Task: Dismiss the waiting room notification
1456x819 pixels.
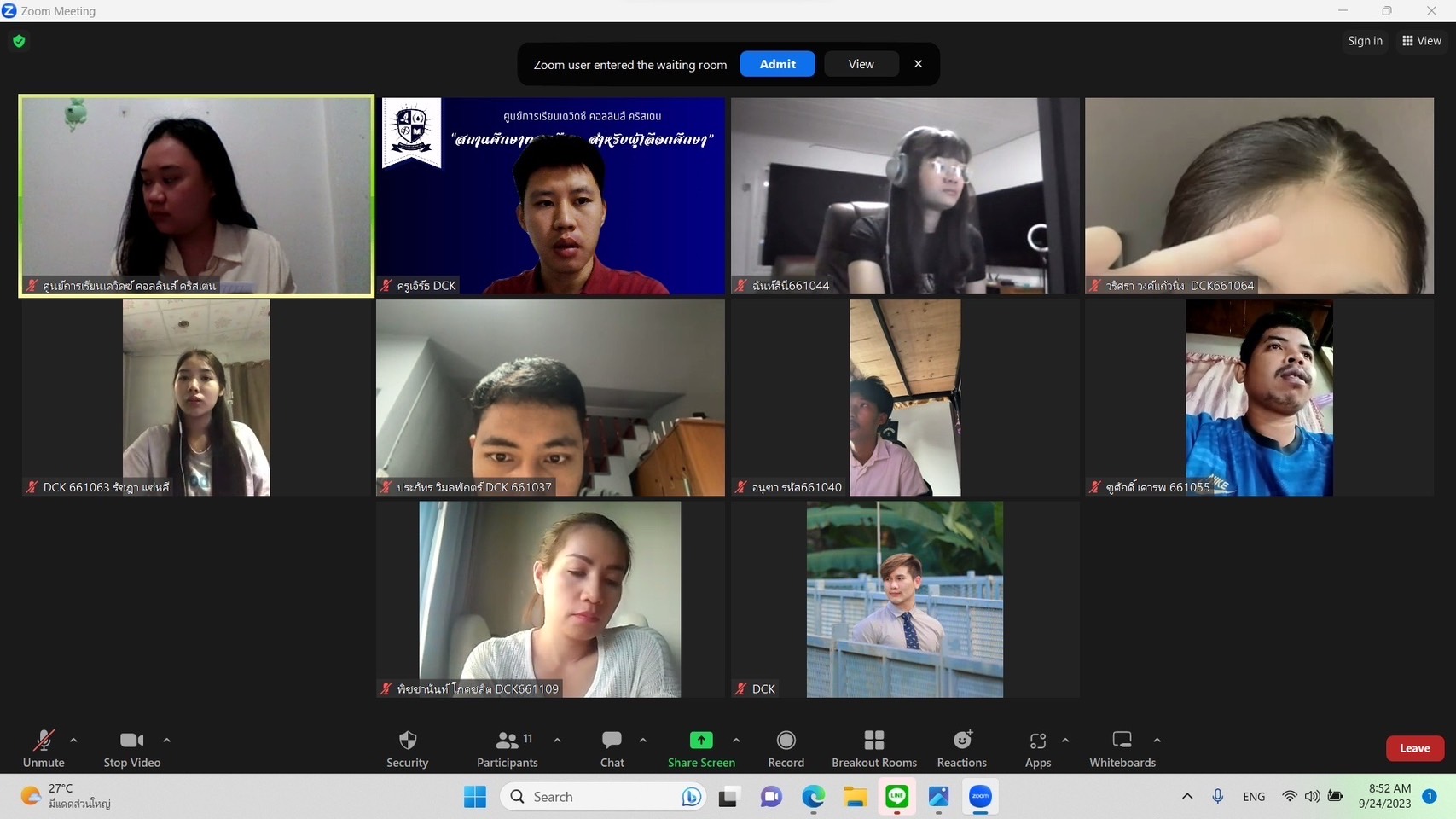Action: coord(918,64)
